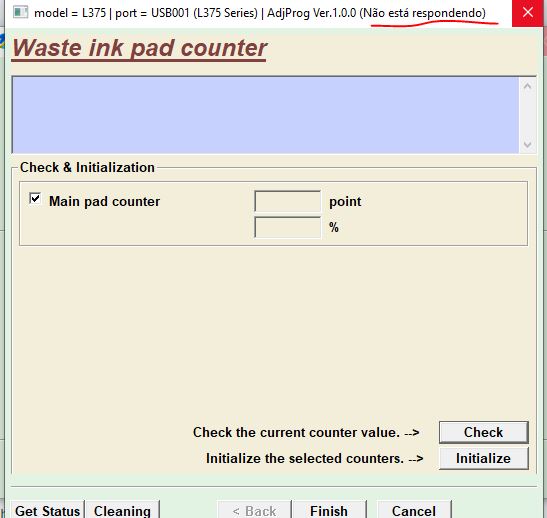This screenshot has width=547, height=518.
Task: Focus the percent value field
Action: 287,227
